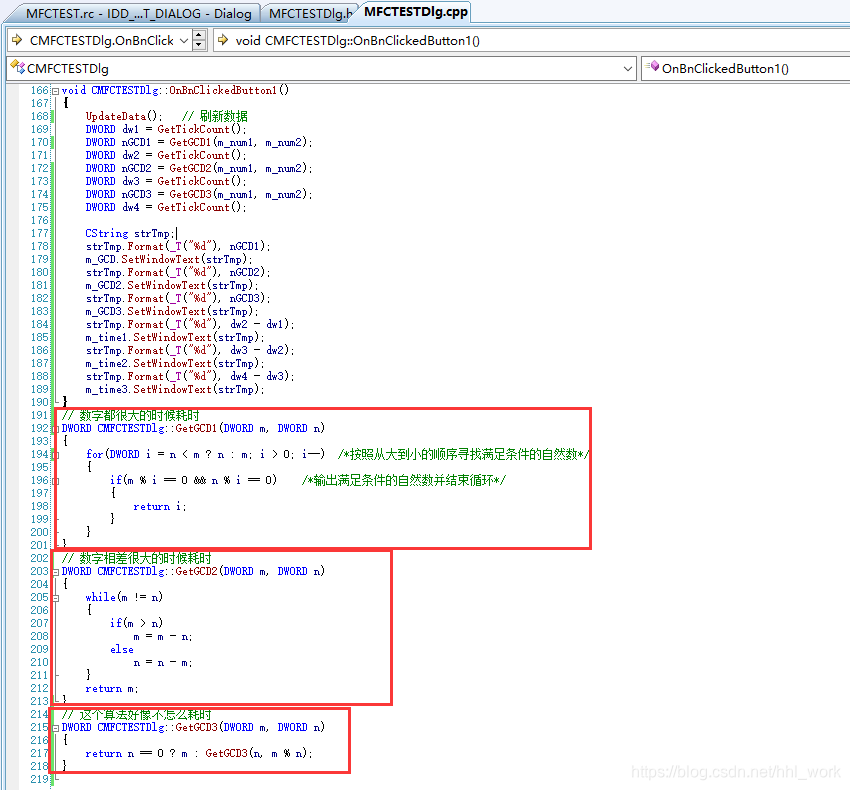850x790 pixels.
Task: Click the recursive 'return n == 0 ? m : GetGCD3' line
Action: point(199,754)
